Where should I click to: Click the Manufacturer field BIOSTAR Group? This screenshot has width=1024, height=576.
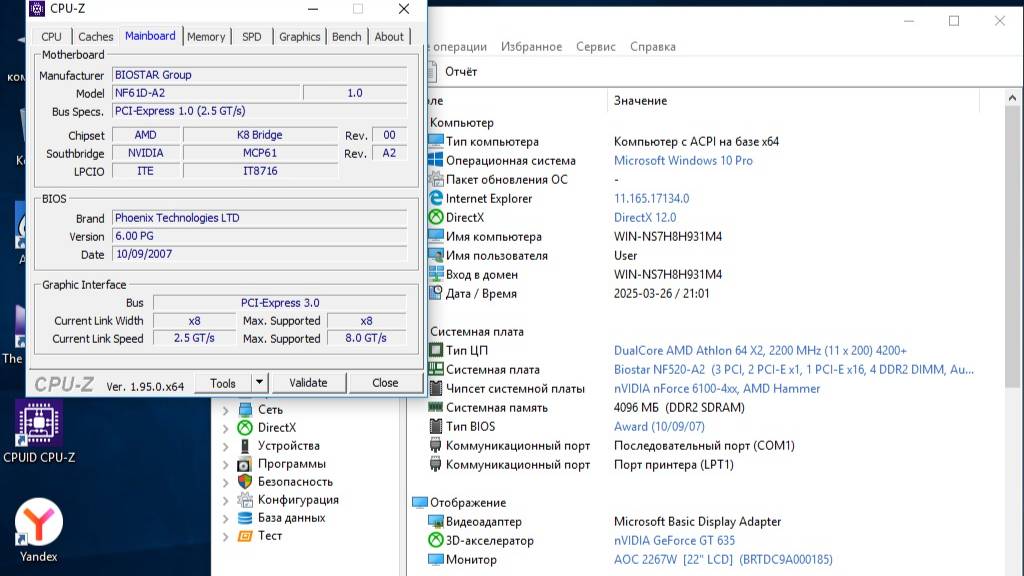[x=259, y=75]
